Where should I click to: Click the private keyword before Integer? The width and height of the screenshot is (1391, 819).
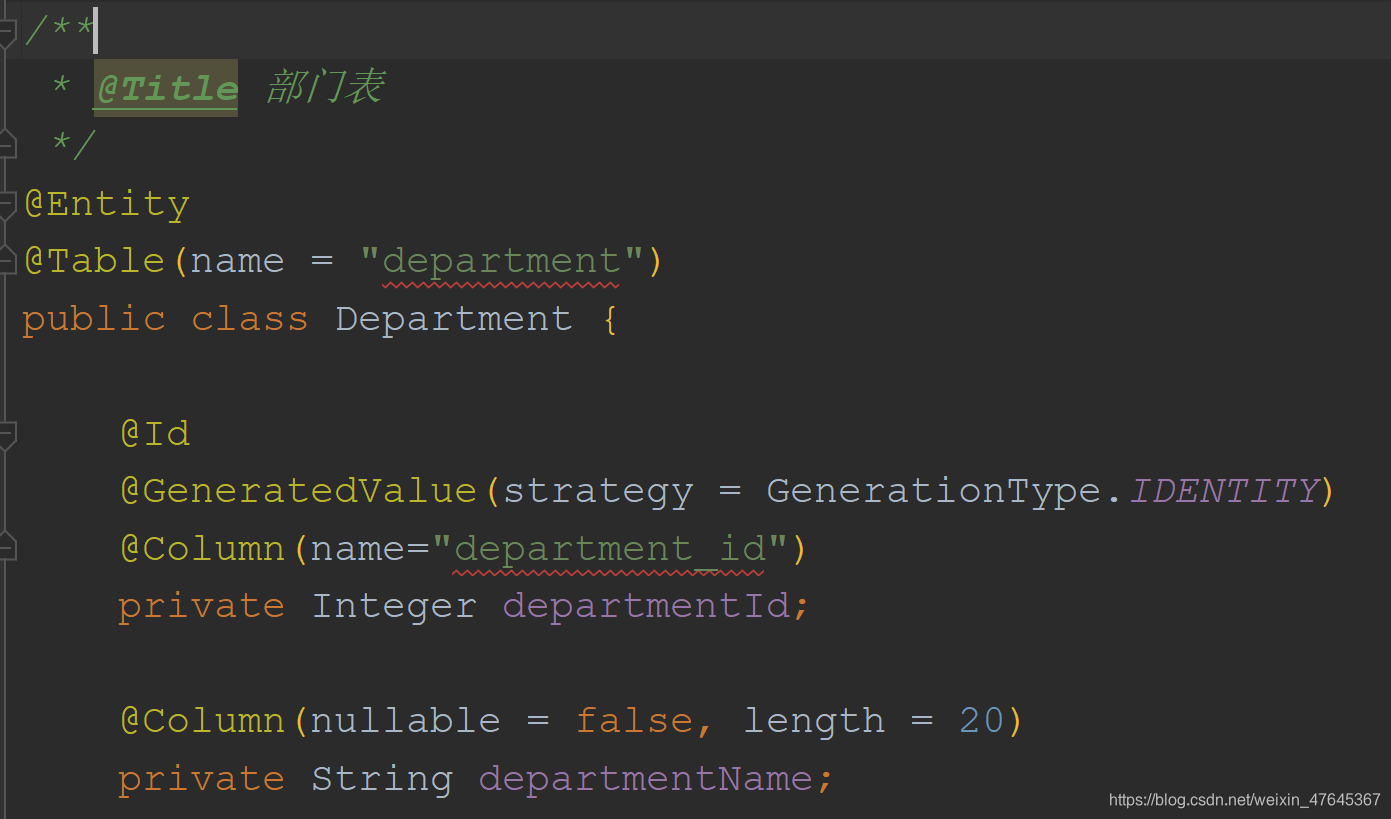coord(201,607)
